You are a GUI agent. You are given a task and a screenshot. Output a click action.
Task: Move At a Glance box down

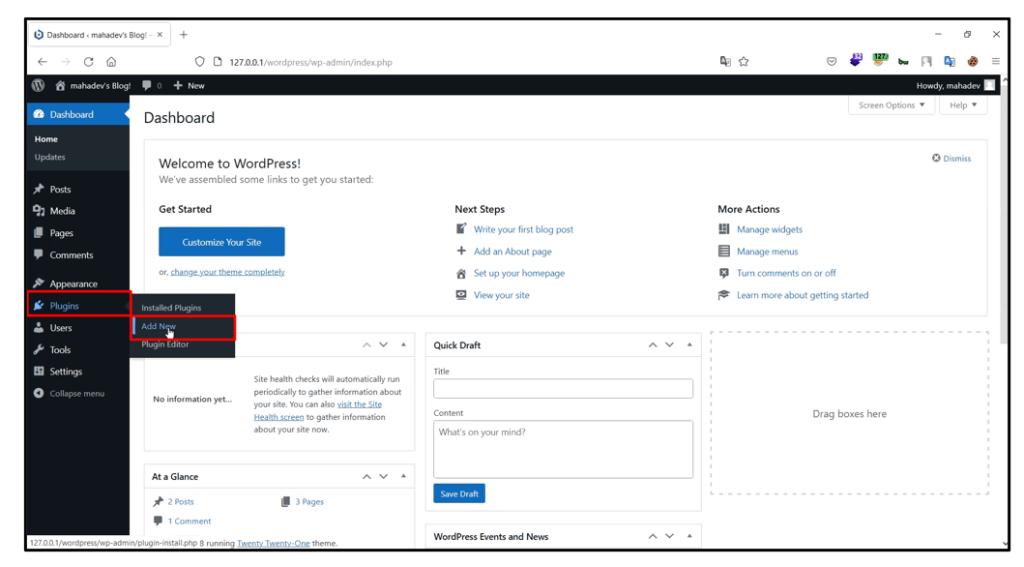coord(383,477)
